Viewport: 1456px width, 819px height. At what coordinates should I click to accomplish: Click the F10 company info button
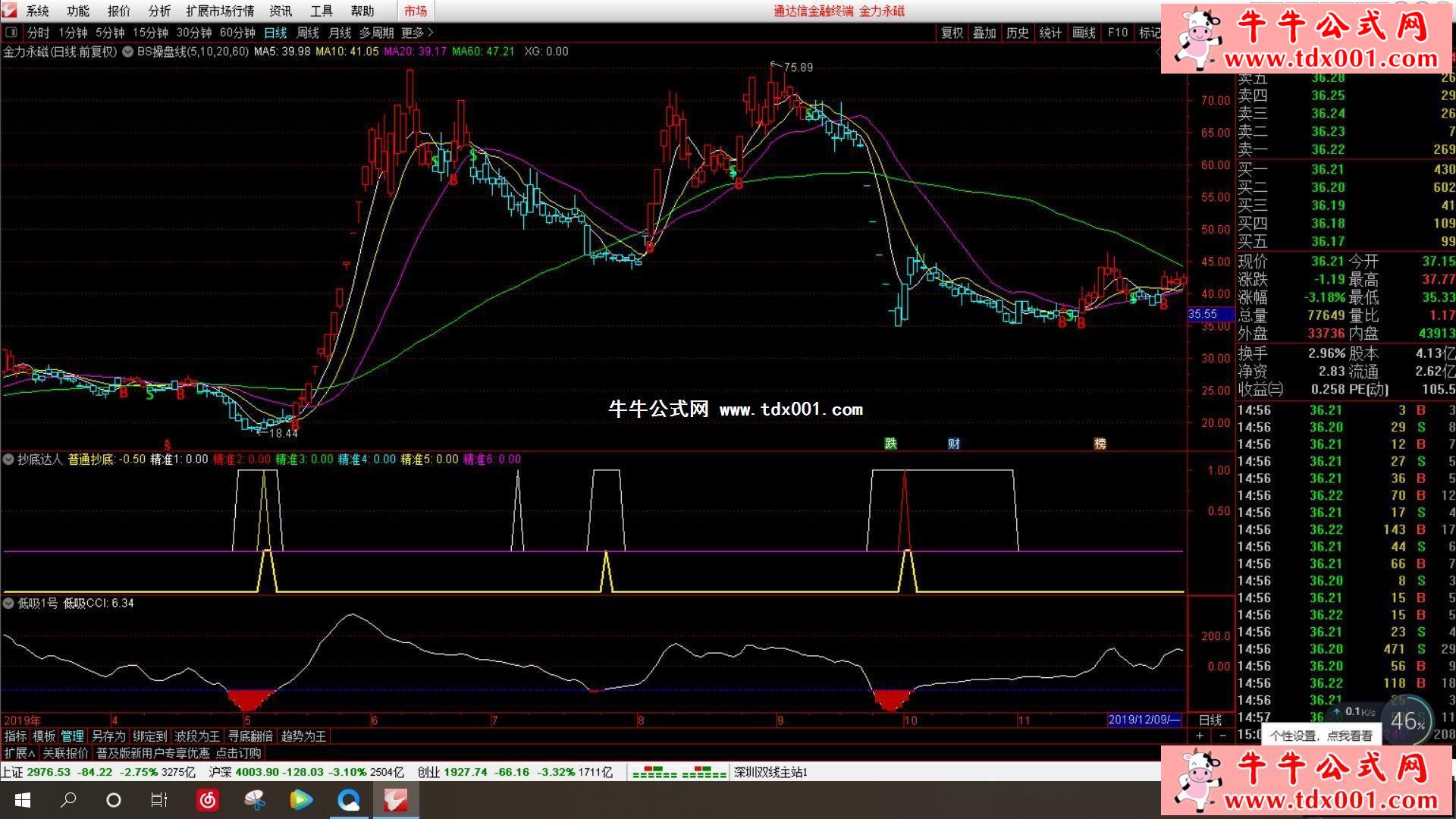[1118, 33]
